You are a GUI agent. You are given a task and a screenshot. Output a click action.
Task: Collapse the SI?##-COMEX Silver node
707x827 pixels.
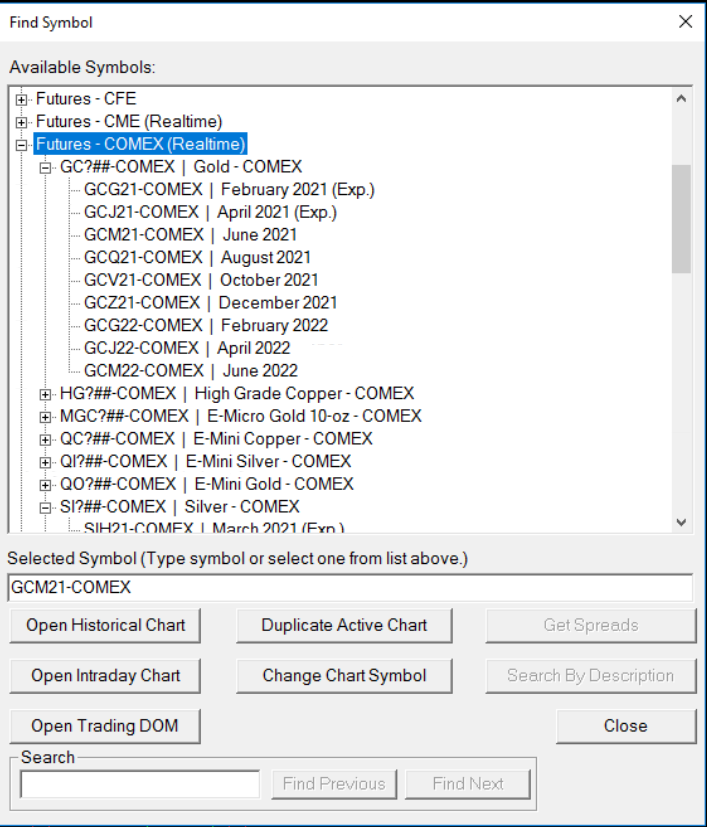click(45, 507)
